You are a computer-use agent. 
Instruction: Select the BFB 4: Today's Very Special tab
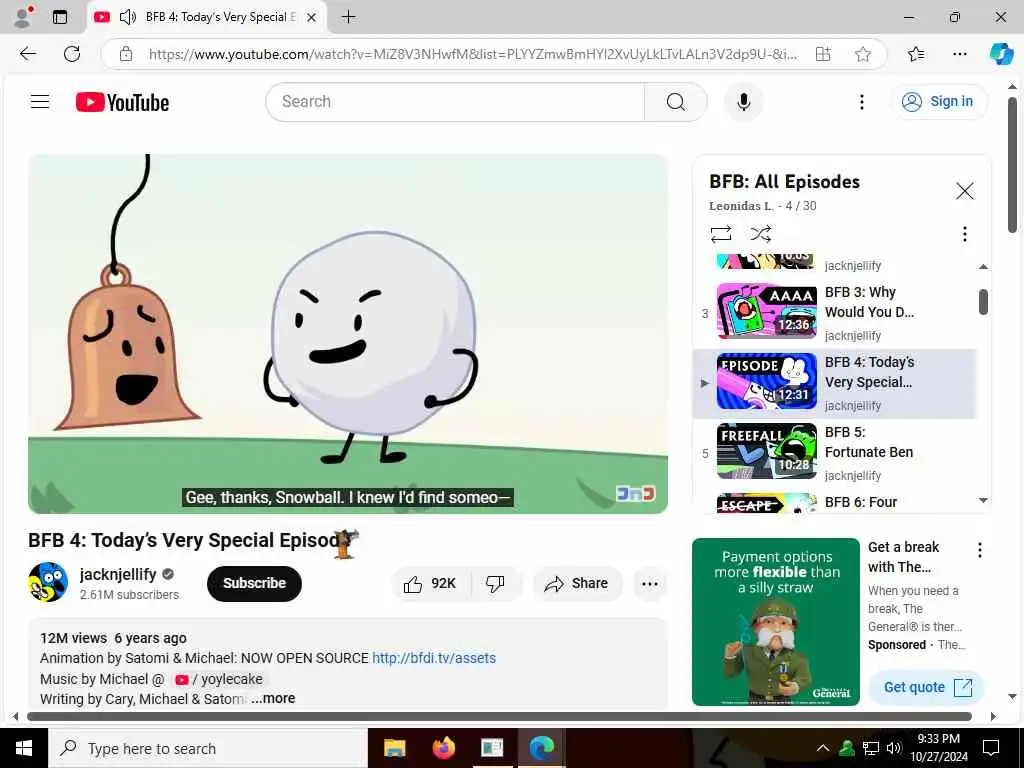(208, 18)
